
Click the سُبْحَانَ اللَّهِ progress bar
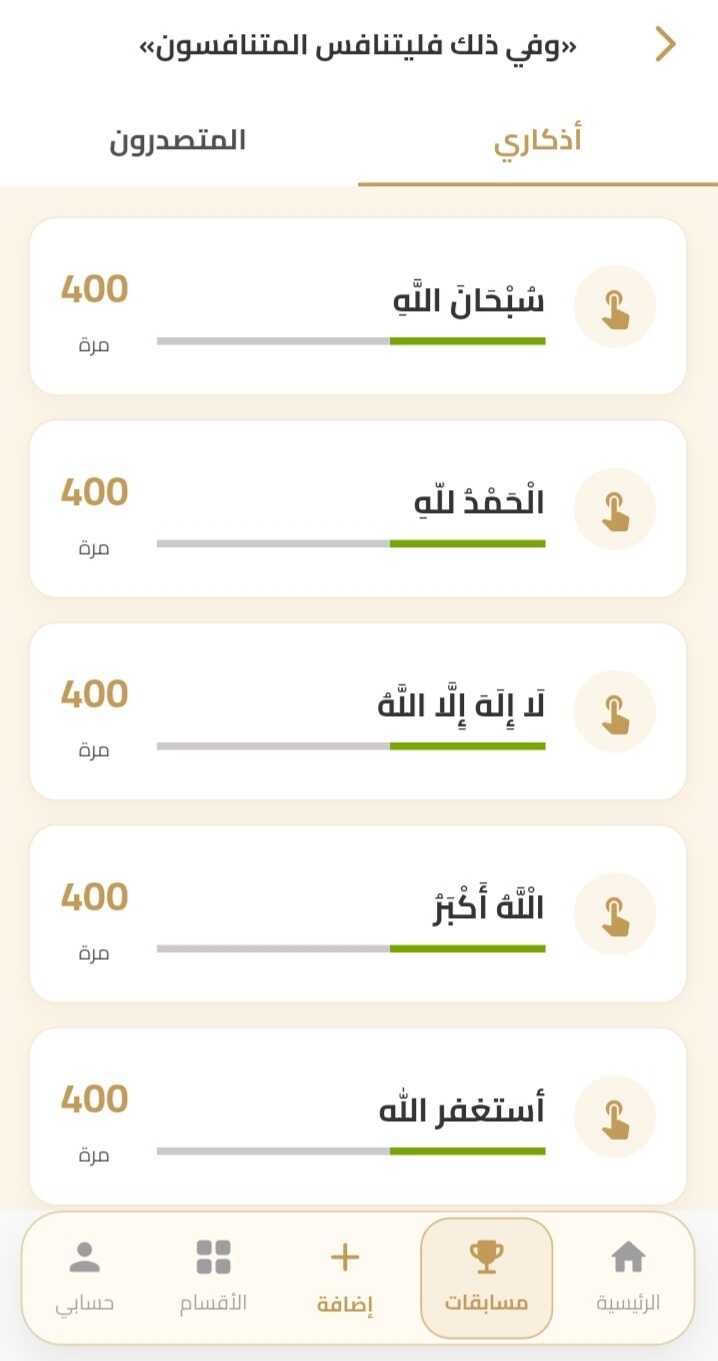pos(351,341)
